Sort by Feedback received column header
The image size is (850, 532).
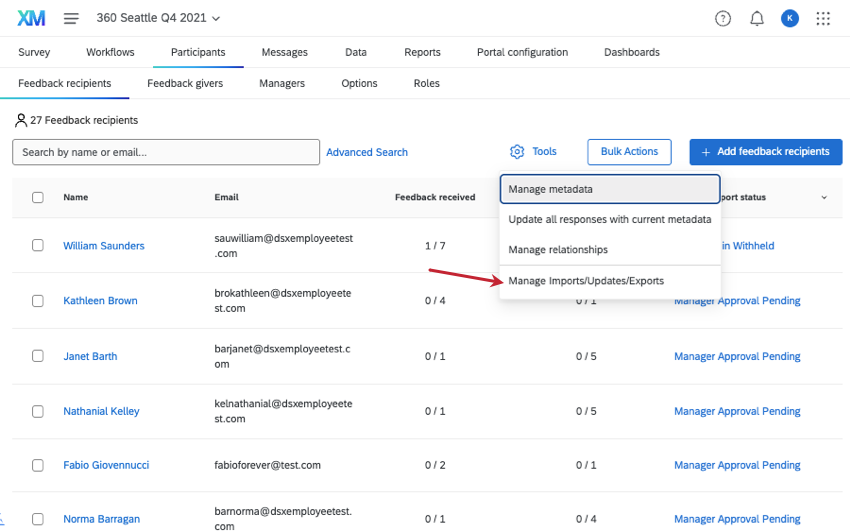point(435,197)
